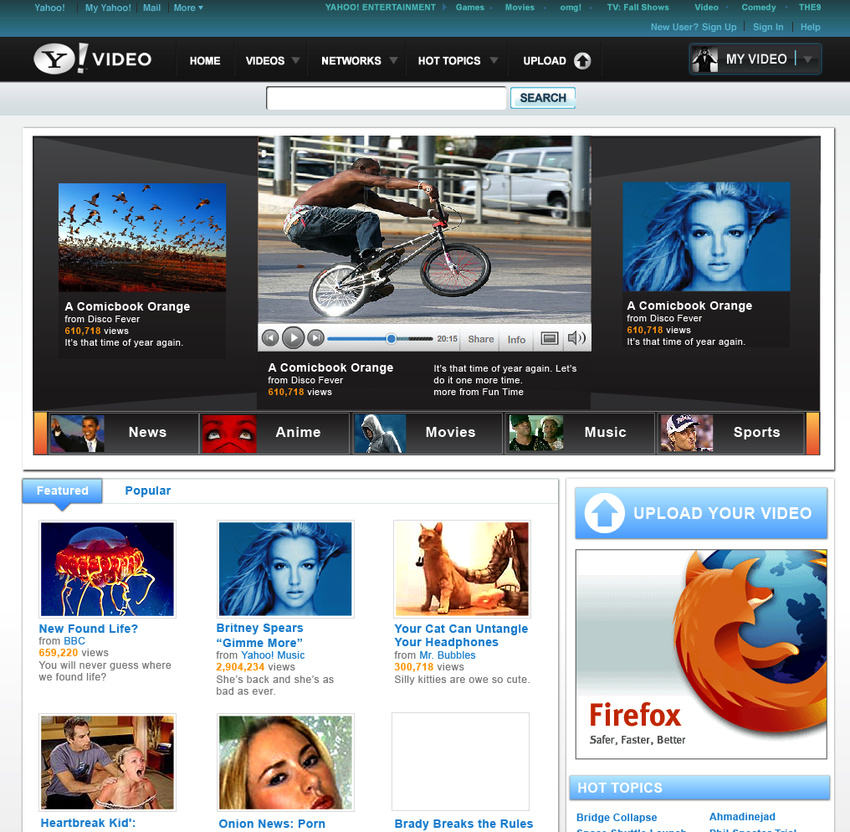Open the Sports category
Viewport: 850px width, 832px height.
(731, 433)
